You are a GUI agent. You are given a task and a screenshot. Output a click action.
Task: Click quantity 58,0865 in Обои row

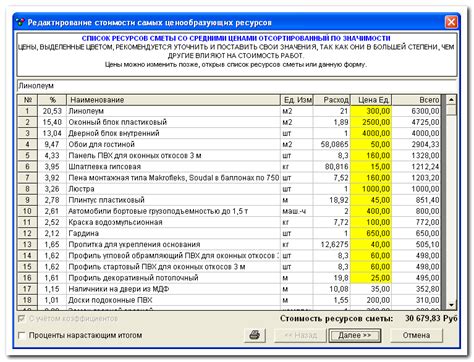[x=332, y=144]
